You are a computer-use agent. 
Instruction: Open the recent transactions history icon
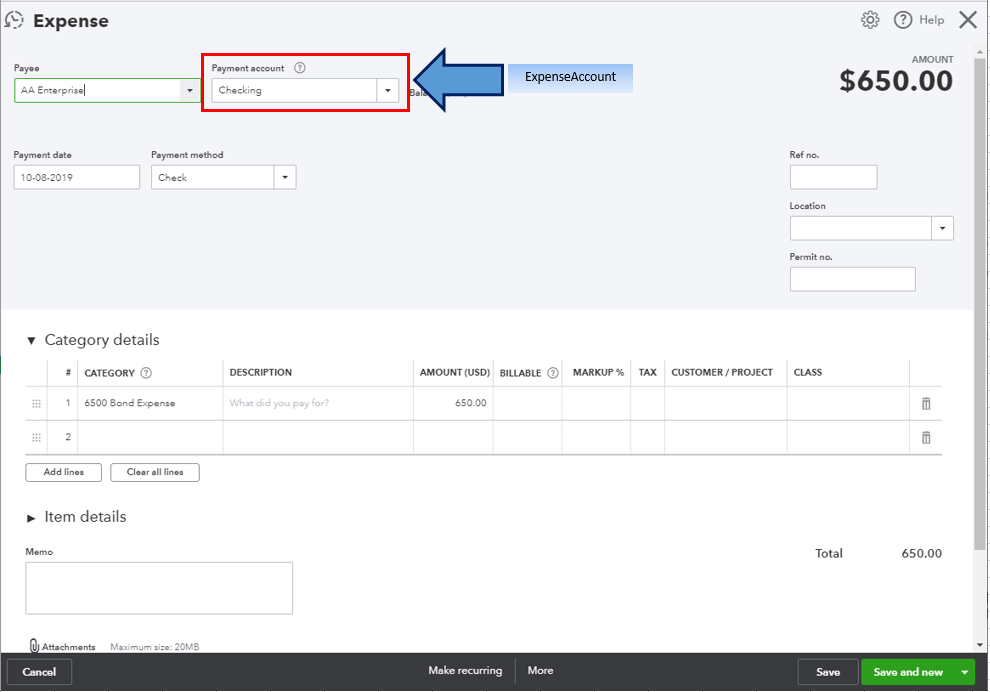[14, 20]
